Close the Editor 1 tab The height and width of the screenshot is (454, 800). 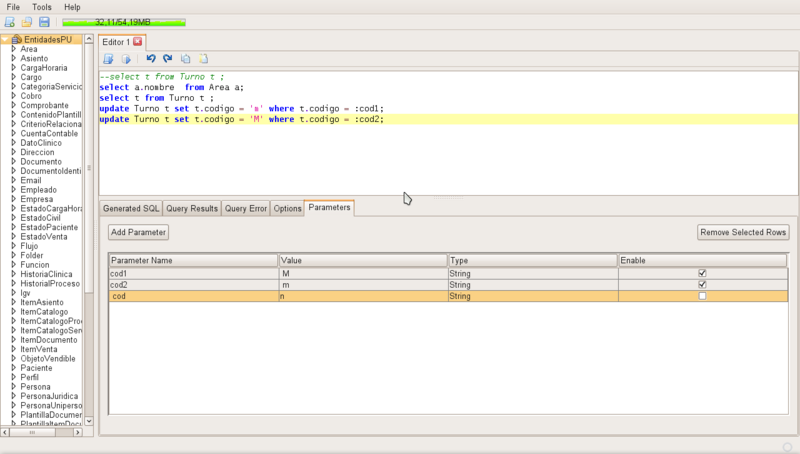[138, 42]
